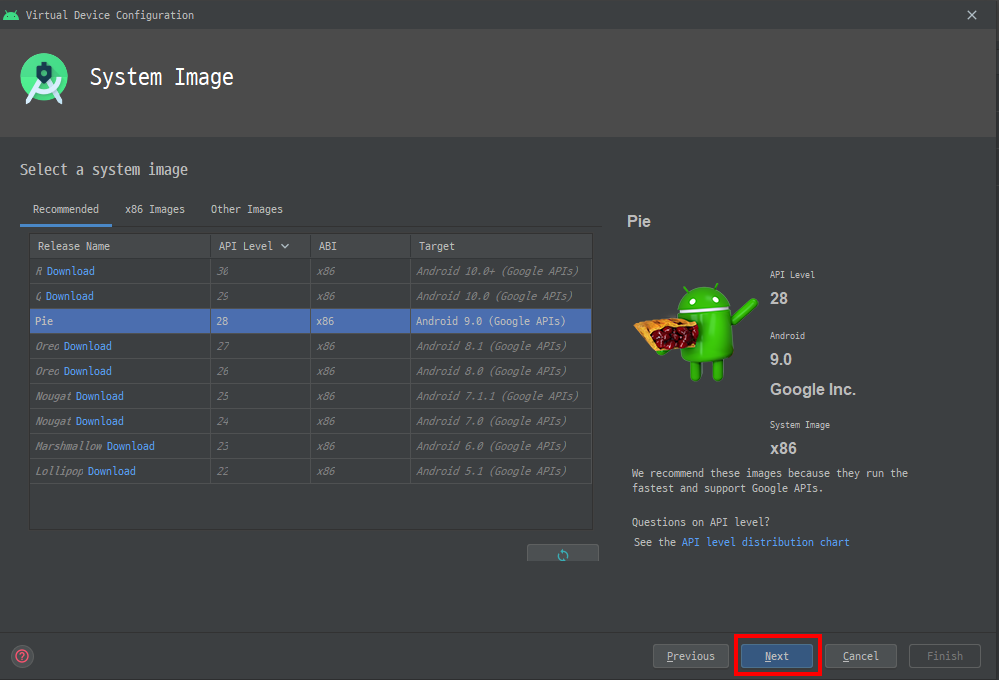Screen dimensions: 999x680
Task: Click Android 6.0 (Google APIs) target cell
Action: point(501,446)
